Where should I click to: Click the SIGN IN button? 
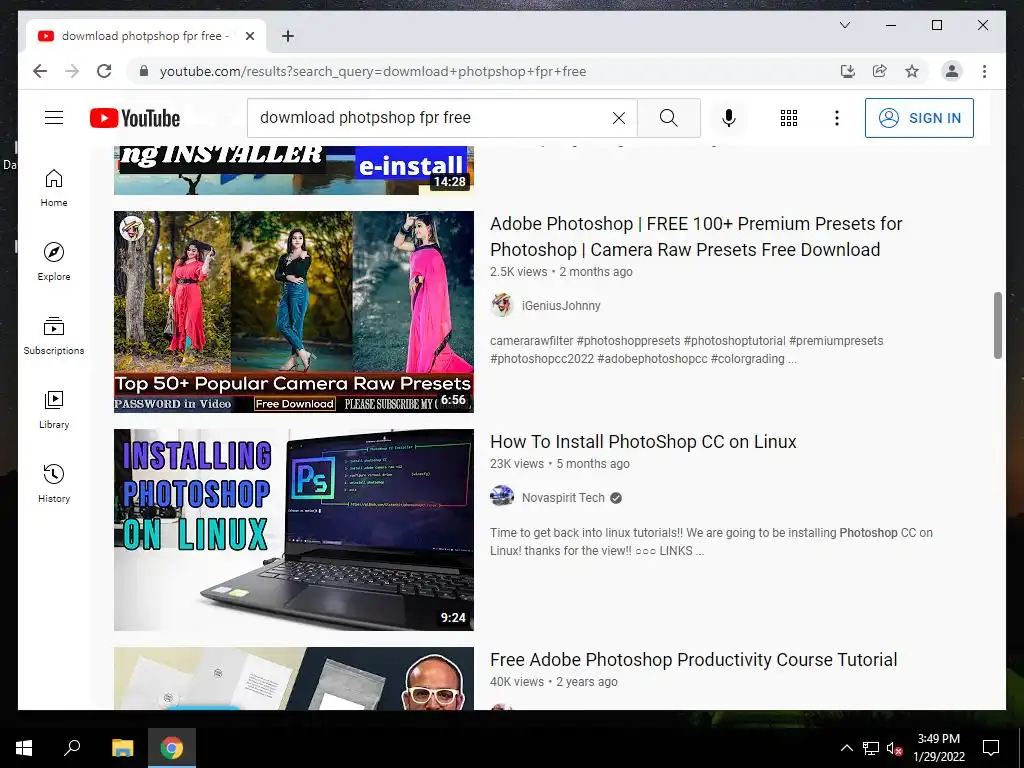tap(919, 118)
